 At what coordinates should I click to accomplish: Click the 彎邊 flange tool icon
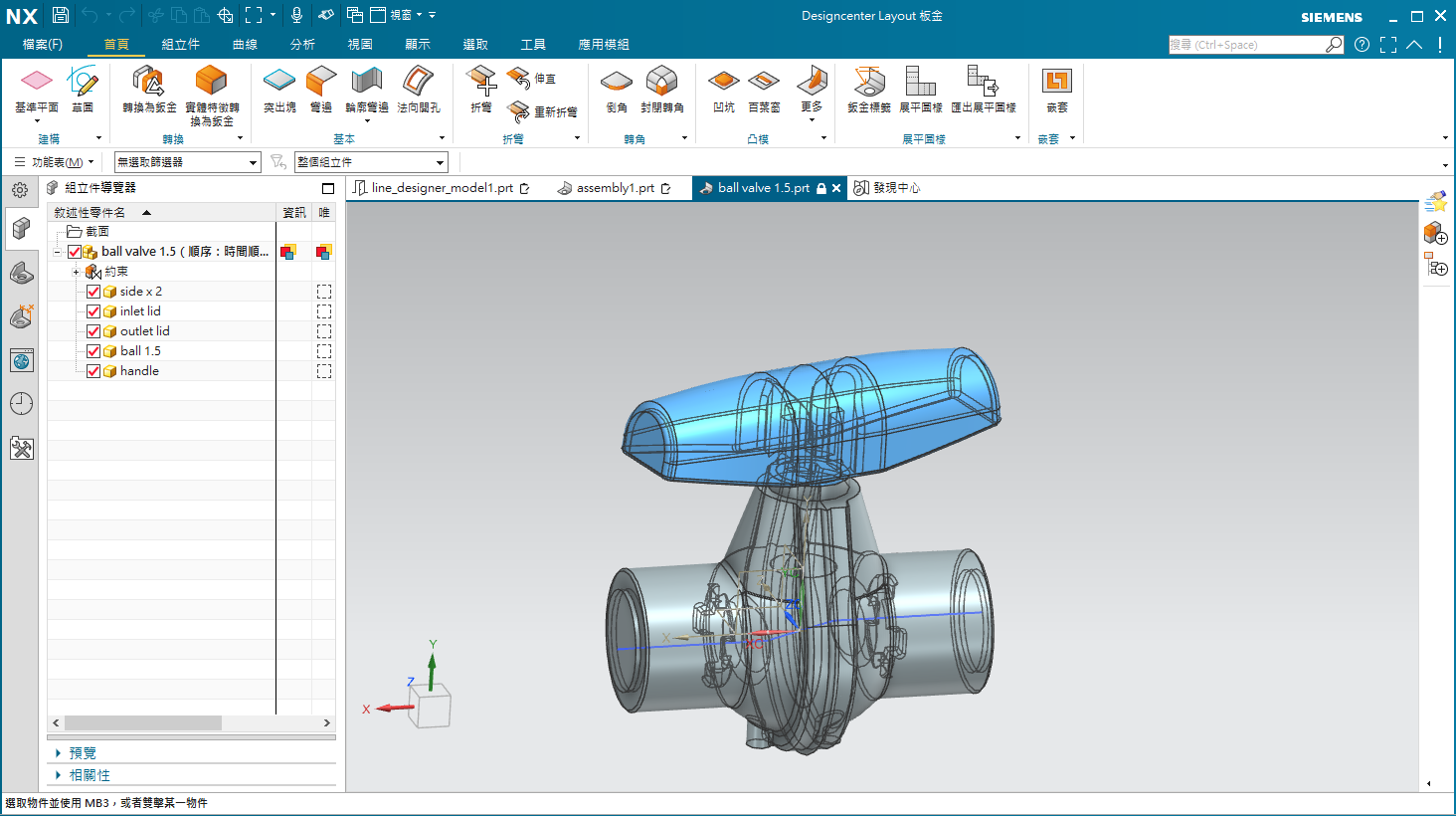point(321,82)
